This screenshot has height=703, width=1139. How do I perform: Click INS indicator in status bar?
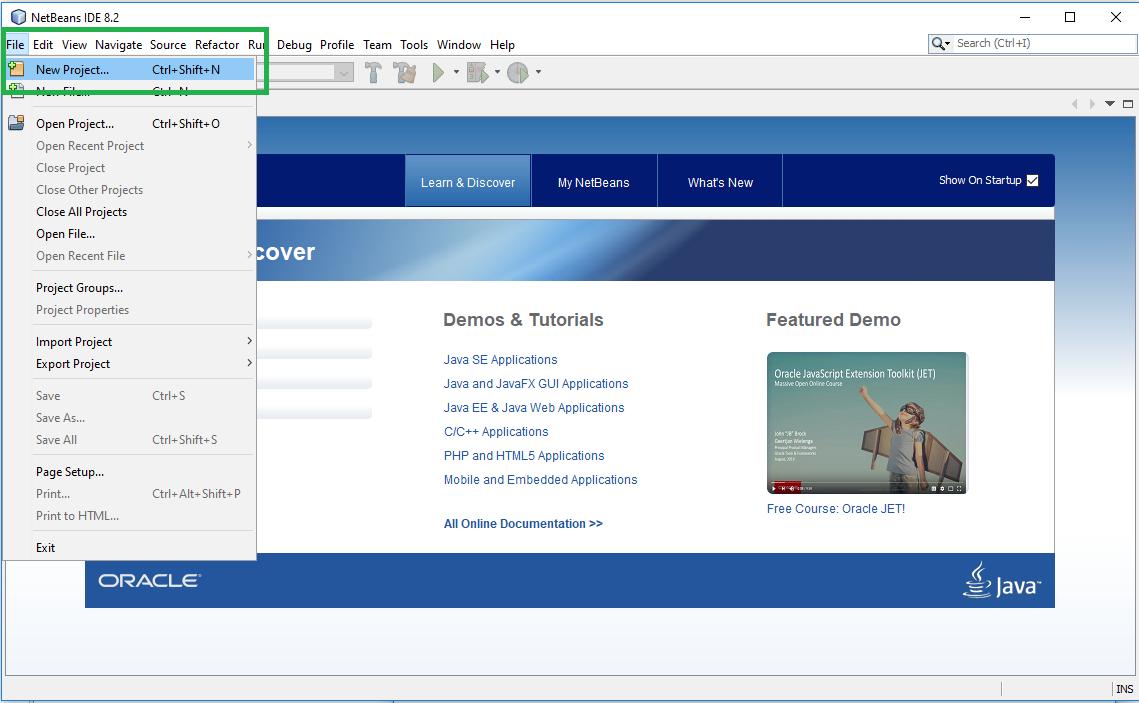(1124, 689)
